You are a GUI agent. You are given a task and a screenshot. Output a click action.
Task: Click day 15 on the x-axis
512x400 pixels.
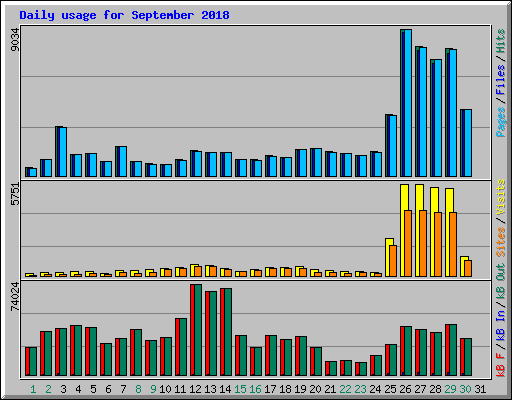(x=240, y=389)
